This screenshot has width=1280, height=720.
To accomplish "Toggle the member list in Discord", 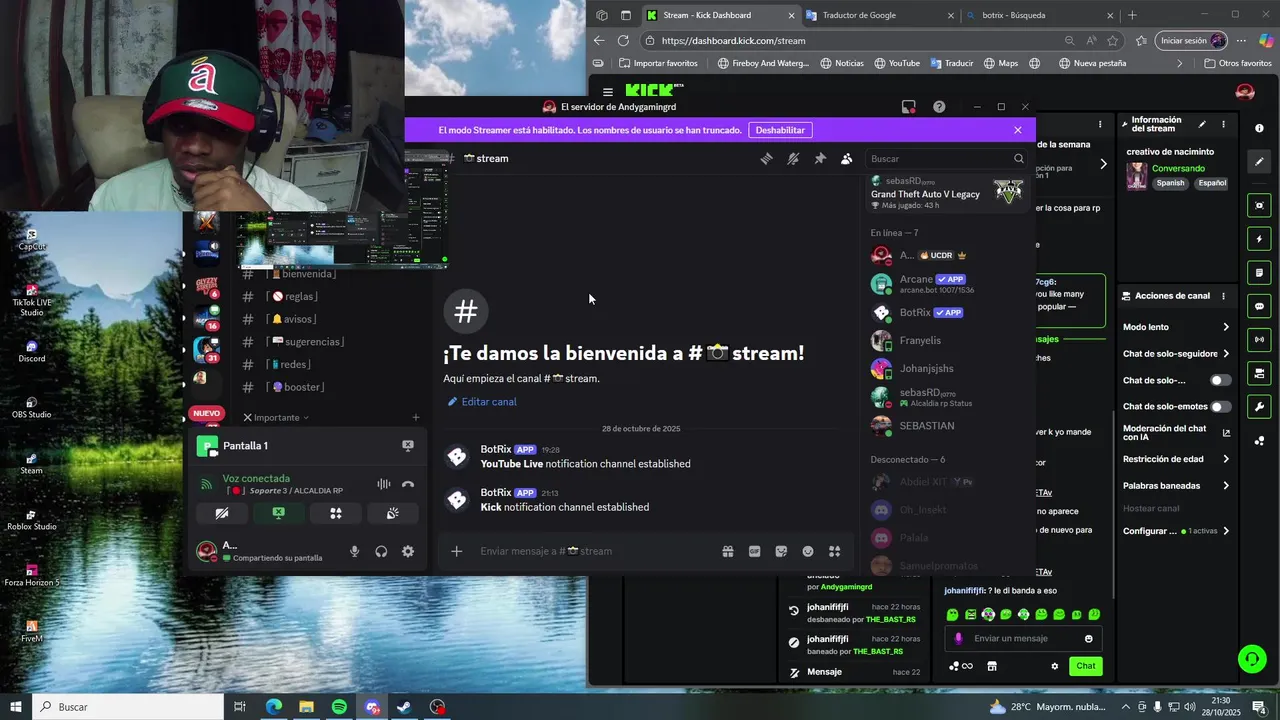I will (x=847, y=158).
